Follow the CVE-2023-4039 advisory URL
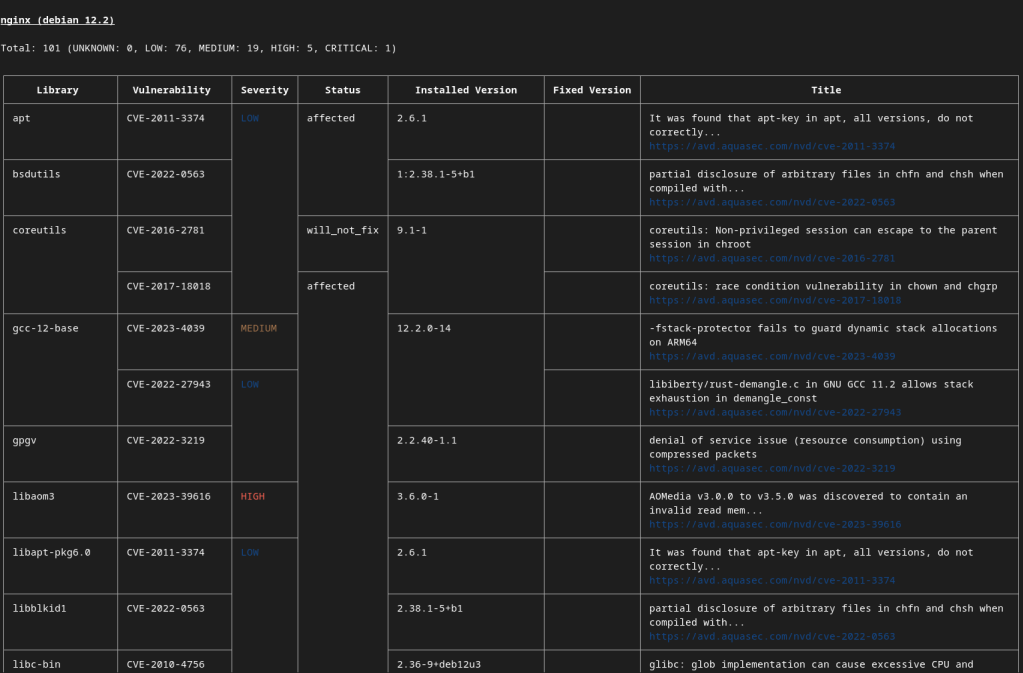Screen dimensions: 1023x673 771,356
